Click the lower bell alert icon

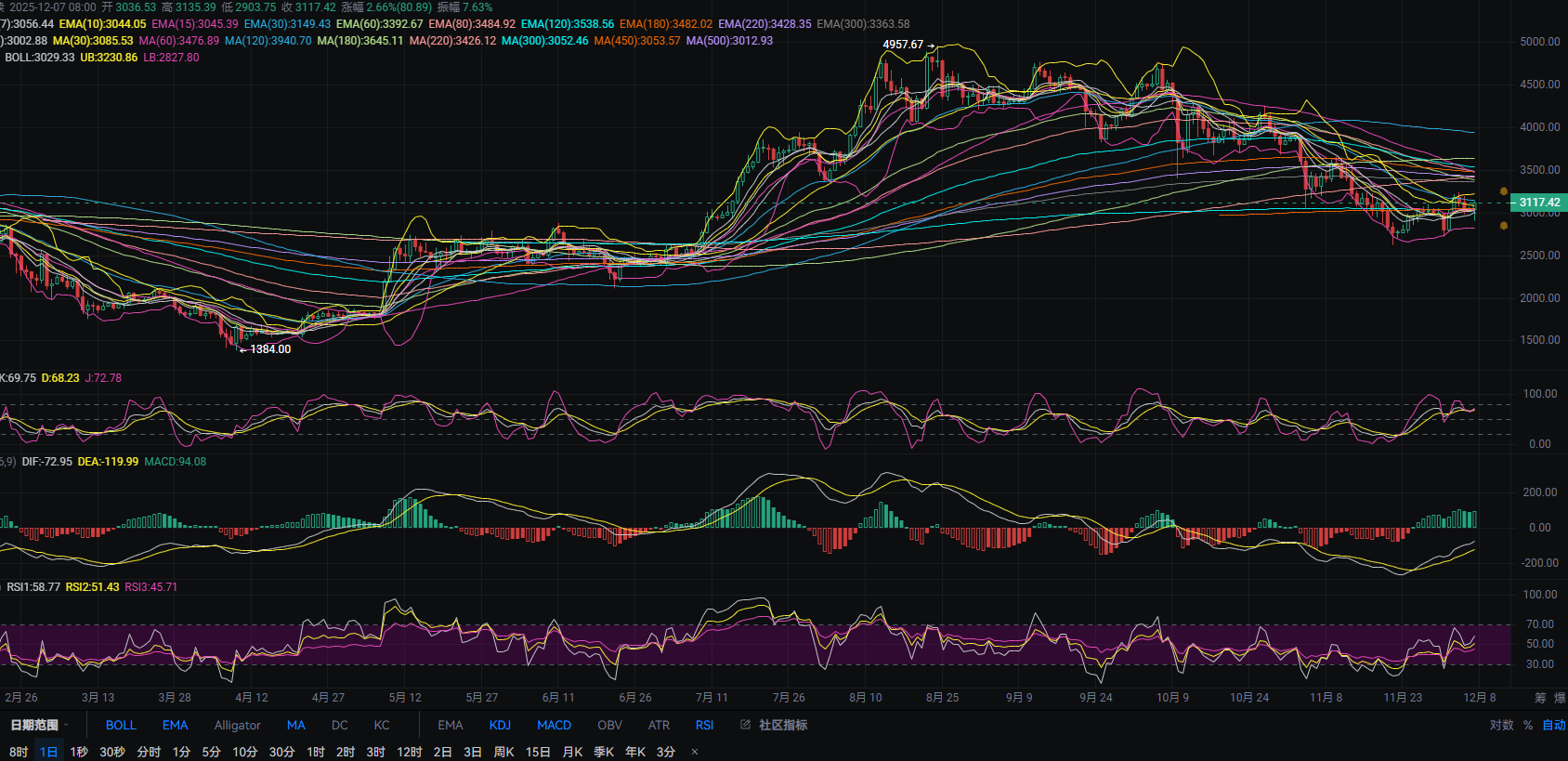point(1504,226)
